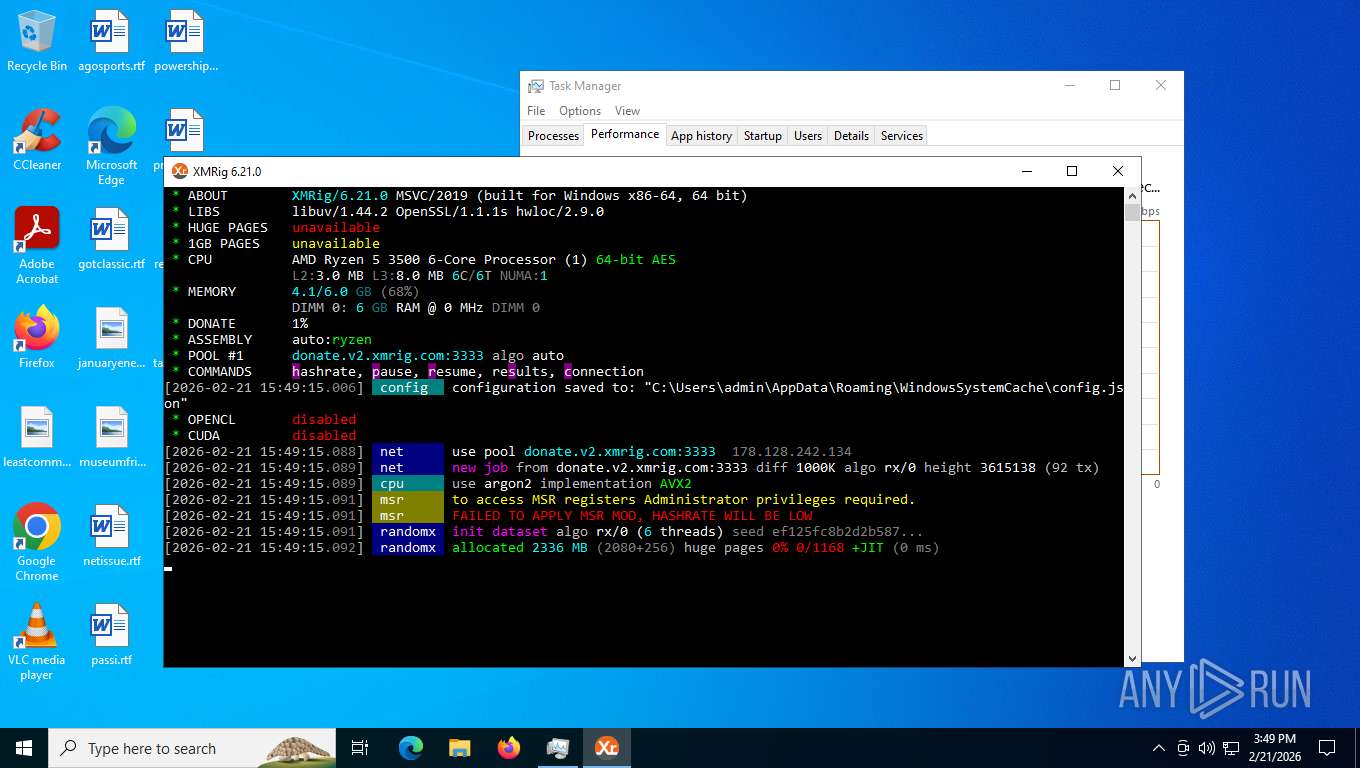Open the network status tray icon
The width and height of the screenshot is (1360, 768).
1230,748
